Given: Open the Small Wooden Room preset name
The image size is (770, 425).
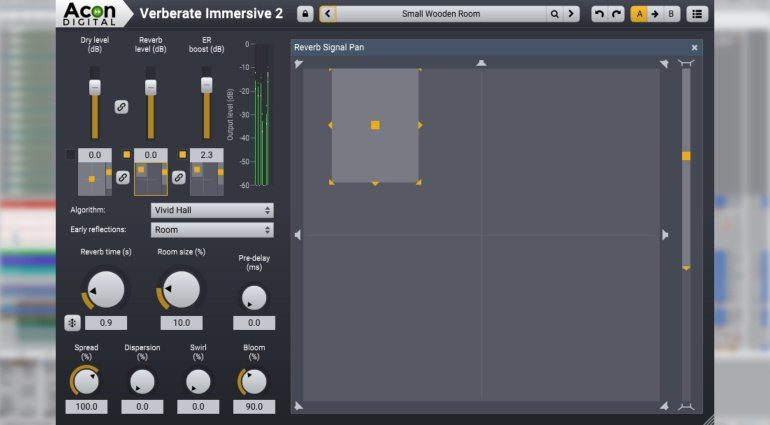Looking at the screenshot, I should coord(441,14).
